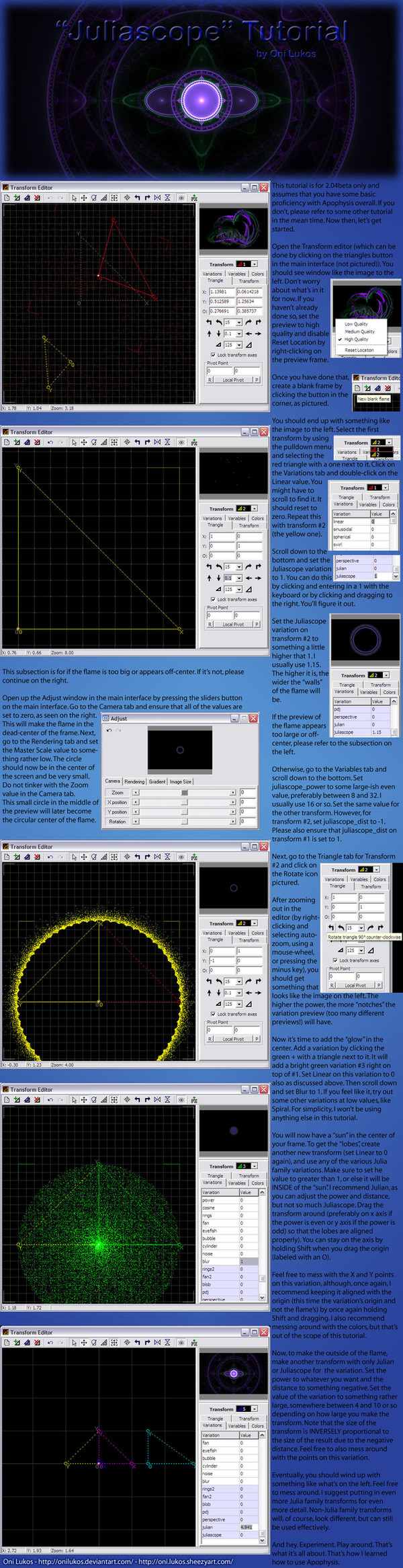
Task: Click rotate 90° counter-clockwise arrow in Transform 1 panel
Action: pyautogui.click(x=209, y=322)
